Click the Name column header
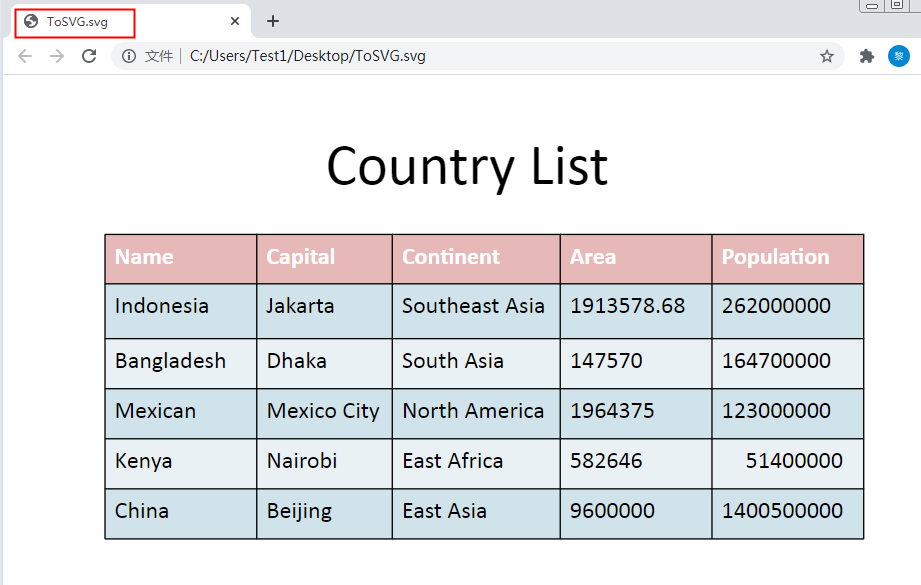Screen dimensions: 921x585 144,257
